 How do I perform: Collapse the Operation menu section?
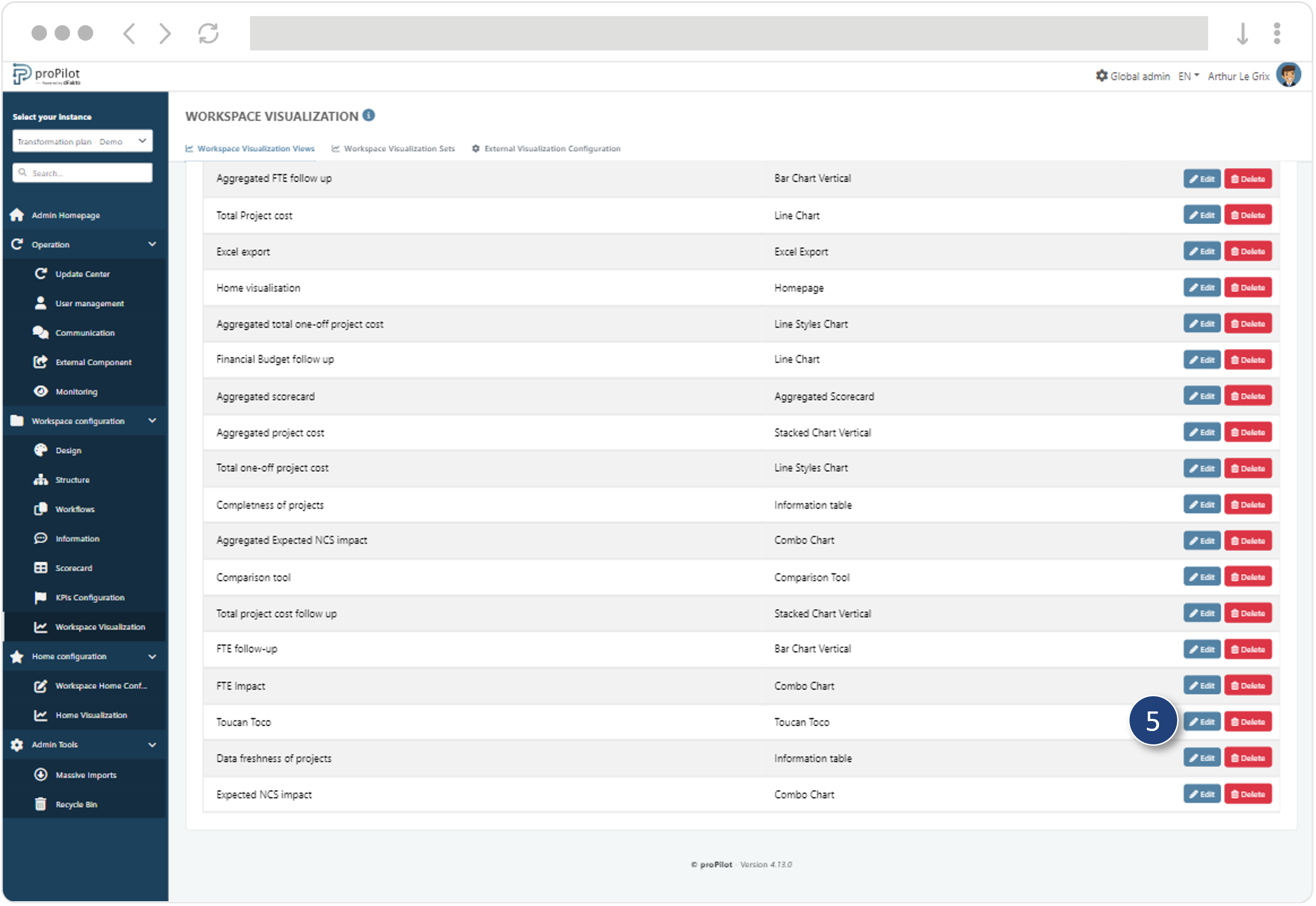tap(152, 244)
